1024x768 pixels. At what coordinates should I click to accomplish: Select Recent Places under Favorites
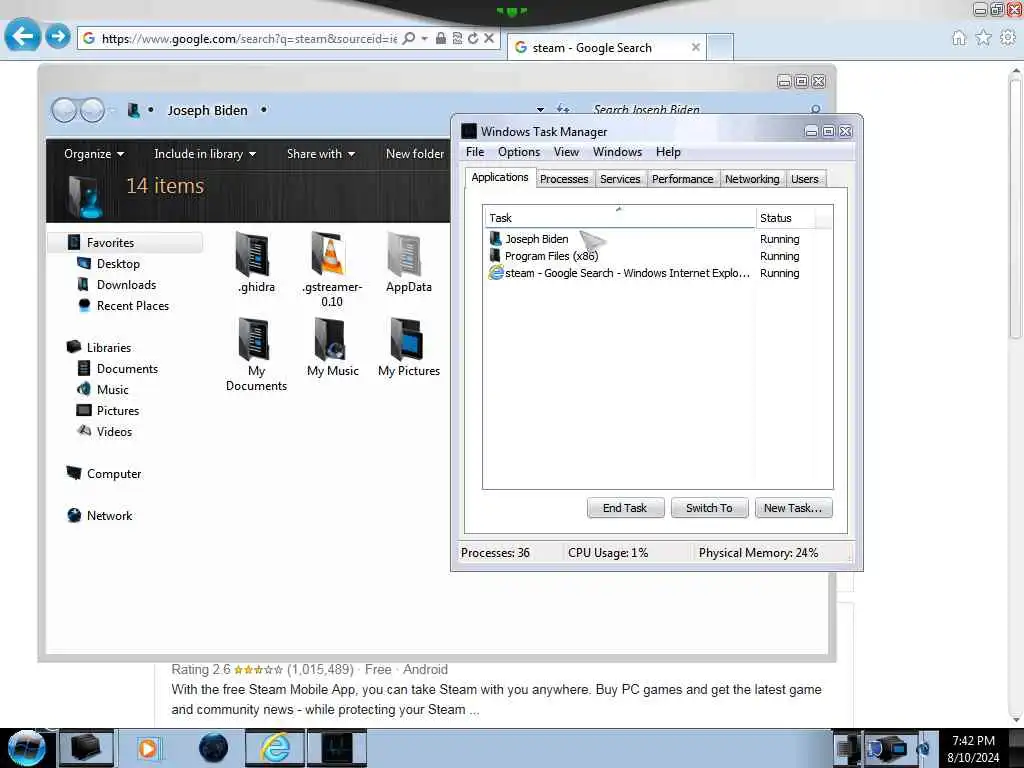coord(133,306)
